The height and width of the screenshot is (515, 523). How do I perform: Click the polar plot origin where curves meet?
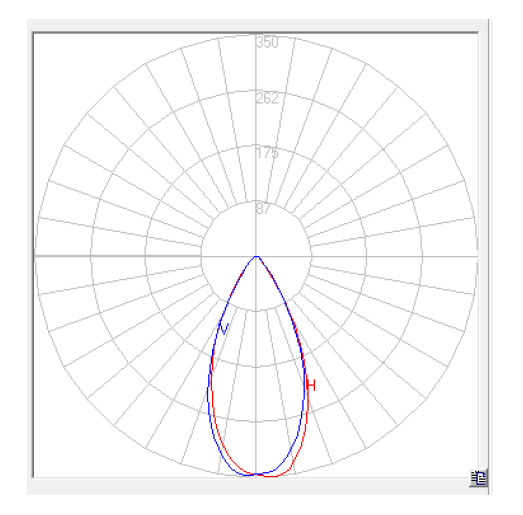pyautogui.click(x=256, y=256)
